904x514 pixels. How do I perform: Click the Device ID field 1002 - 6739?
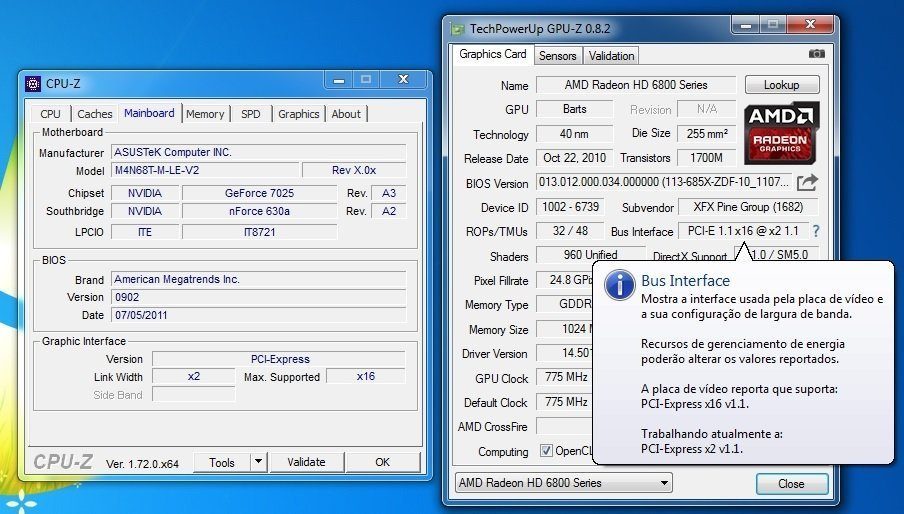click(x=571, y=207)
